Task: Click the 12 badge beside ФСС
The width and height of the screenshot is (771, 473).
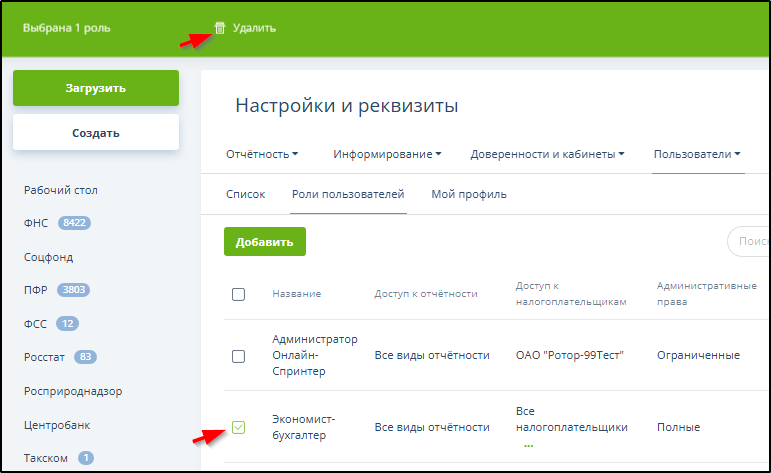Action: click(x=67, y=323)
